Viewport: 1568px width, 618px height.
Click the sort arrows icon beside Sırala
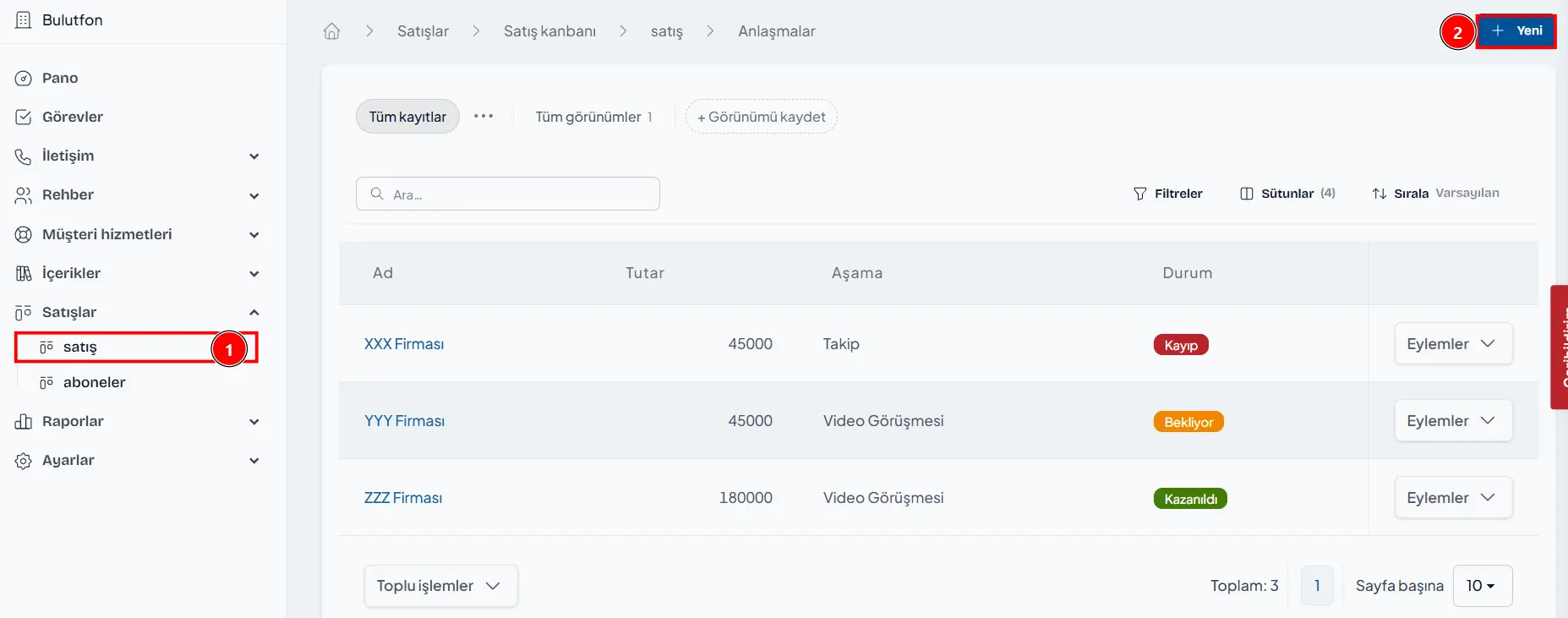[1380, 194]
